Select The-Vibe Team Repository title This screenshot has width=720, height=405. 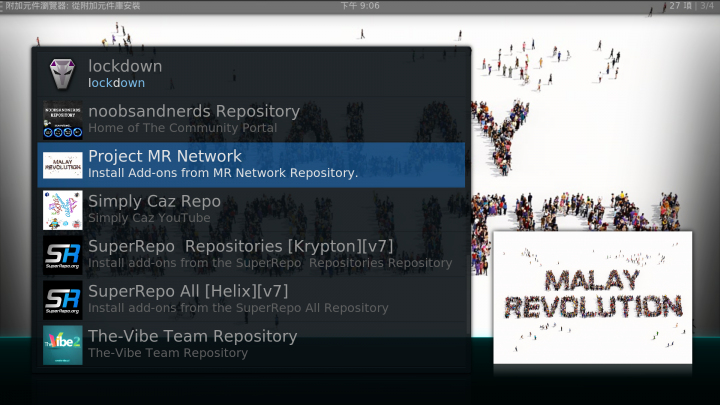tap(192, 337)
